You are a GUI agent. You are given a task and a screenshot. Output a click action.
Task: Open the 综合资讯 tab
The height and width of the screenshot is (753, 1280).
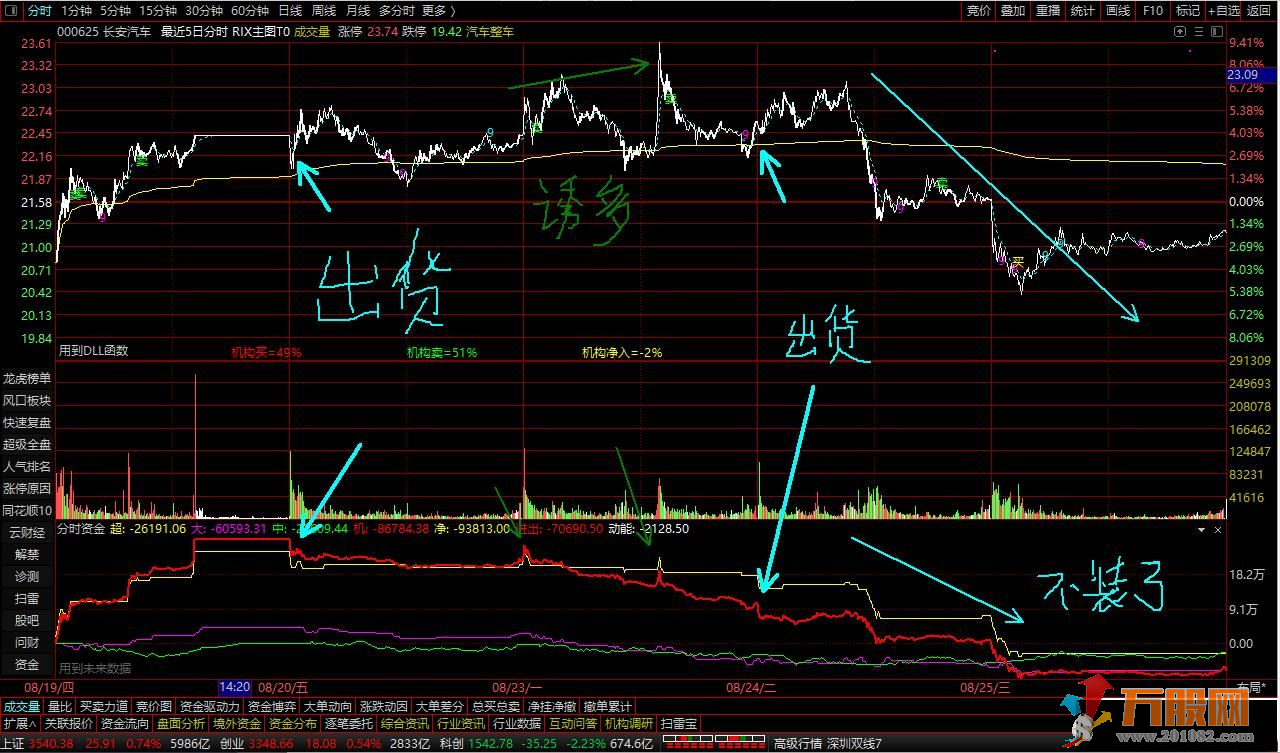pyautogui.click(x=405, y=724)
